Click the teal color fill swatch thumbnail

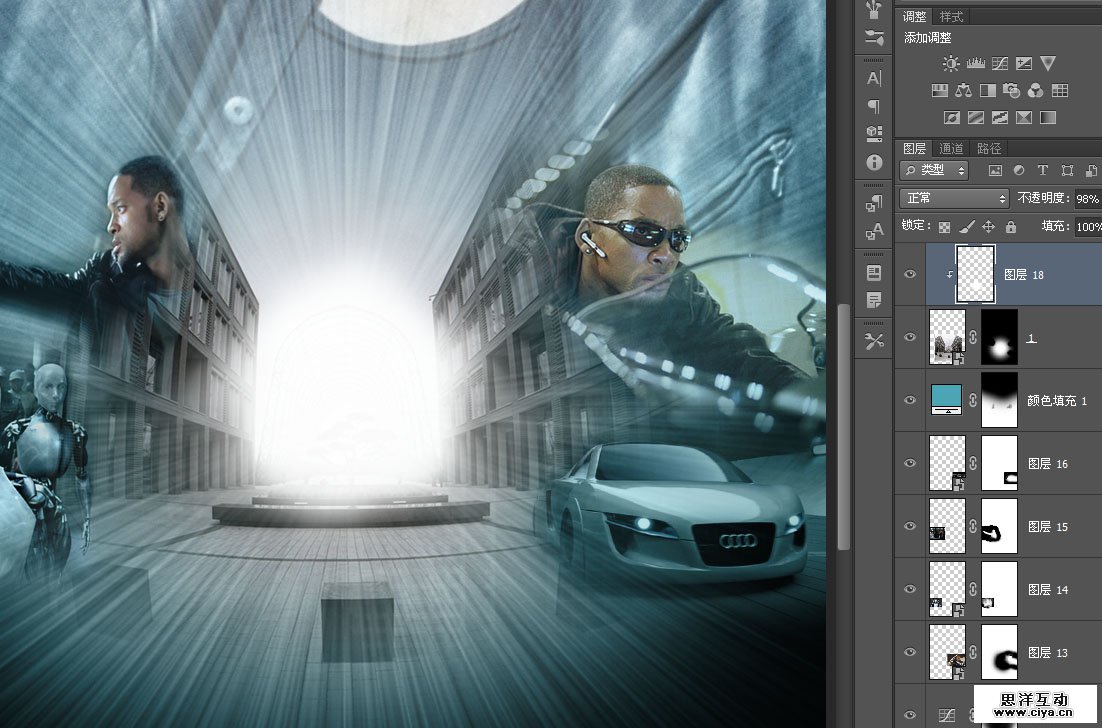(x=946, y=398)
